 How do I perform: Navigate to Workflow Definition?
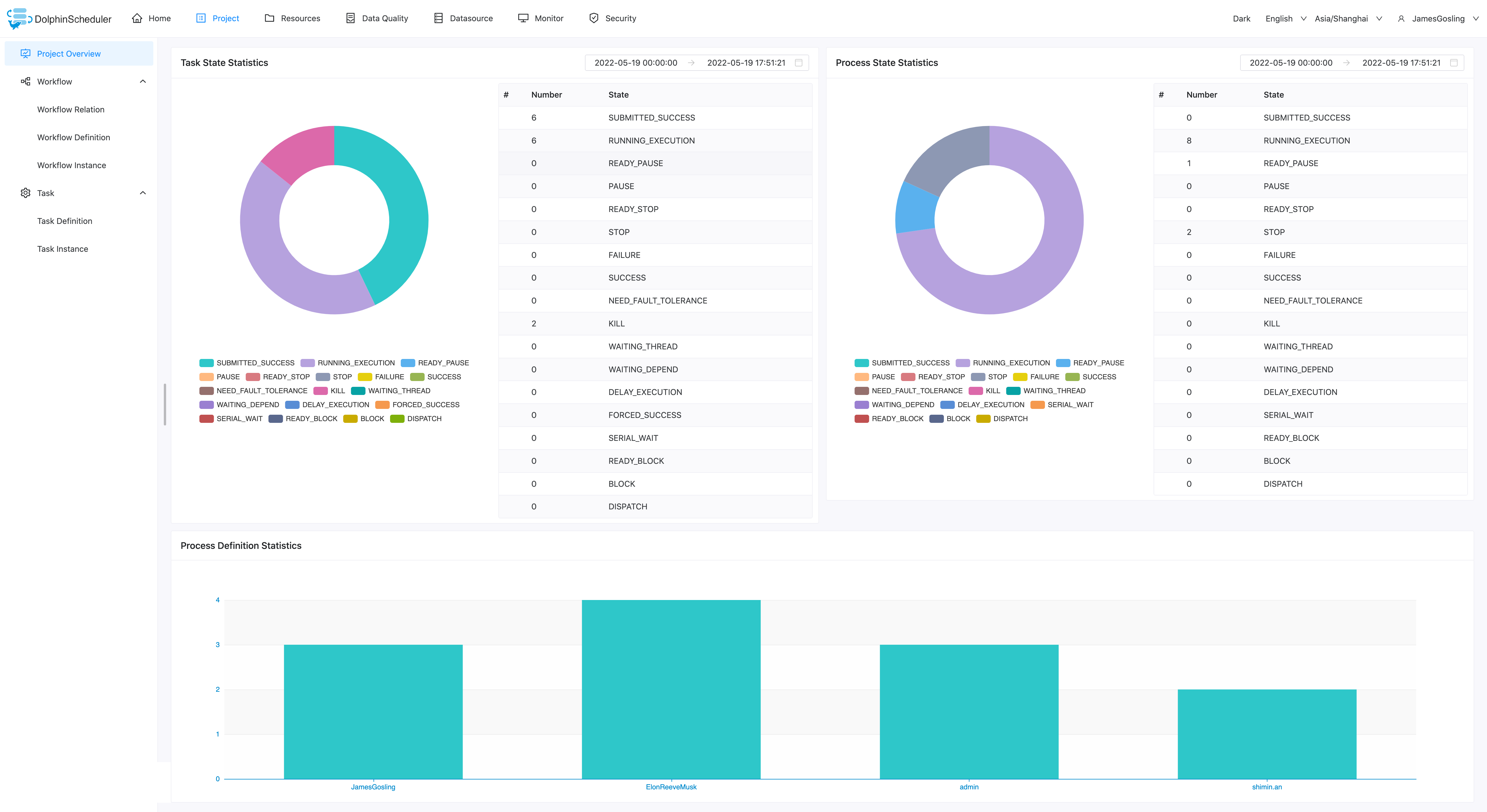click(73, 137)
